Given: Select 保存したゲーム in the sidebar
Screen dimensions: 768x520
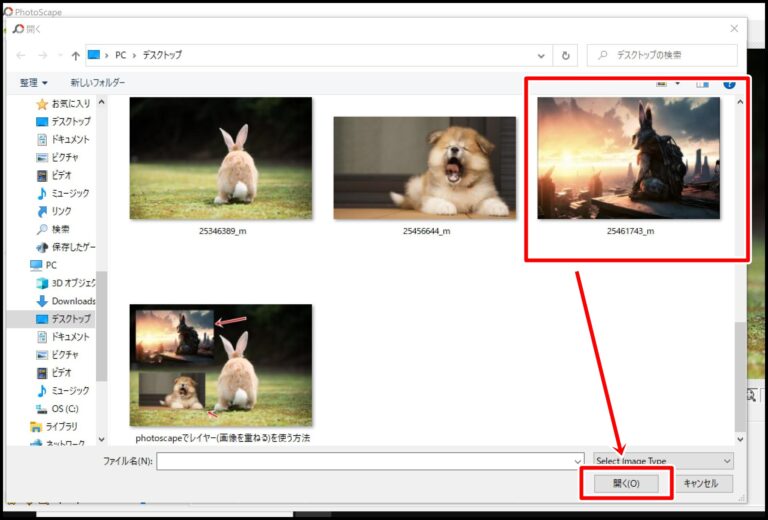Looking at the screenshot, I should [66, 247].
